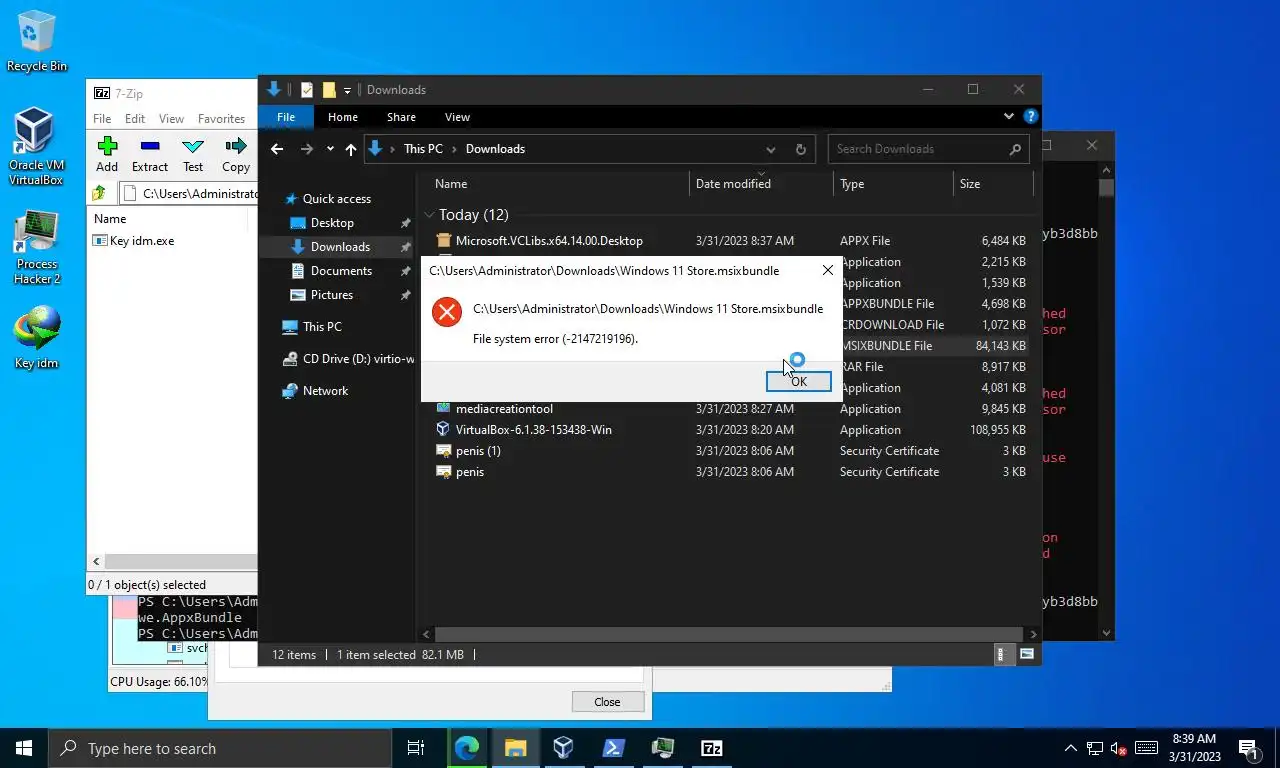1280x768 pixels.
Task: Click Close button in background dialog
Action: 607,702
